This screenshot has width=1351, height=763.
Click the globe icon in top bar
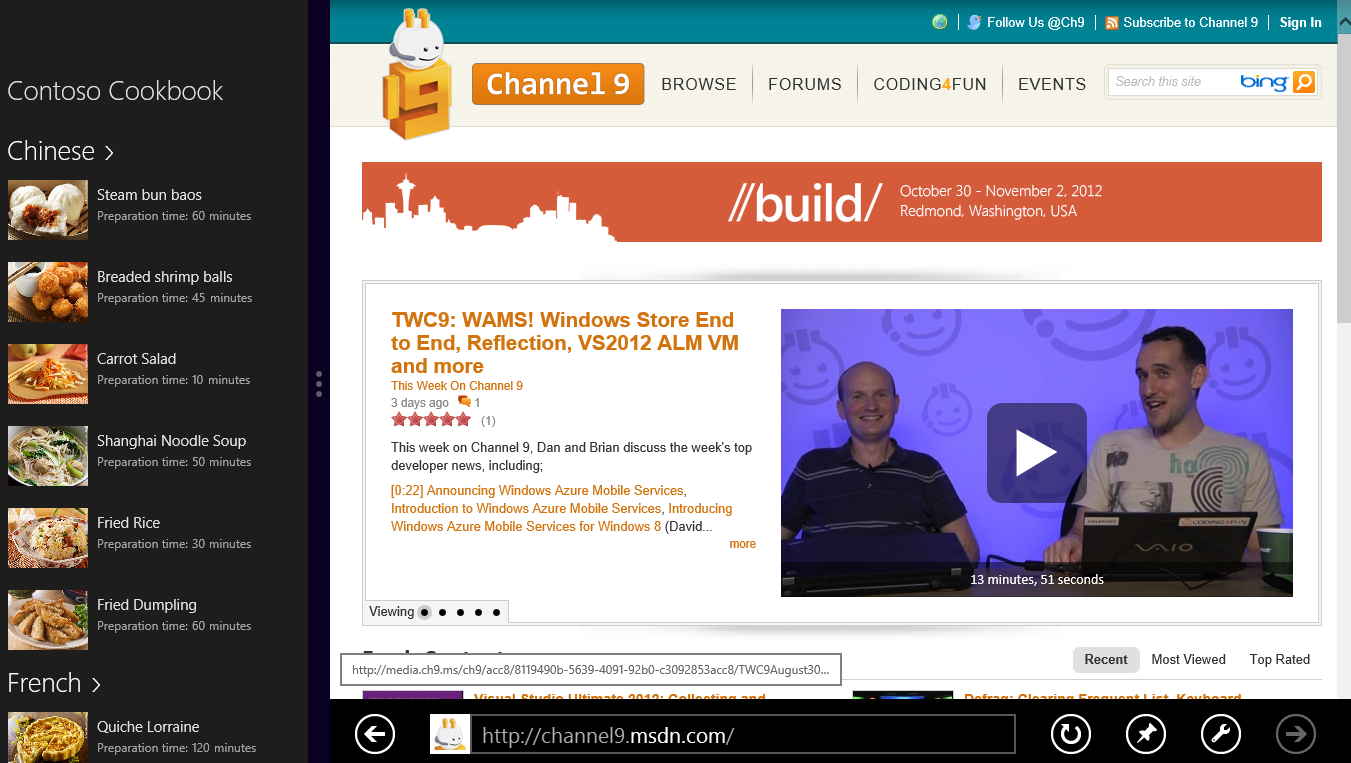point(940,22)
